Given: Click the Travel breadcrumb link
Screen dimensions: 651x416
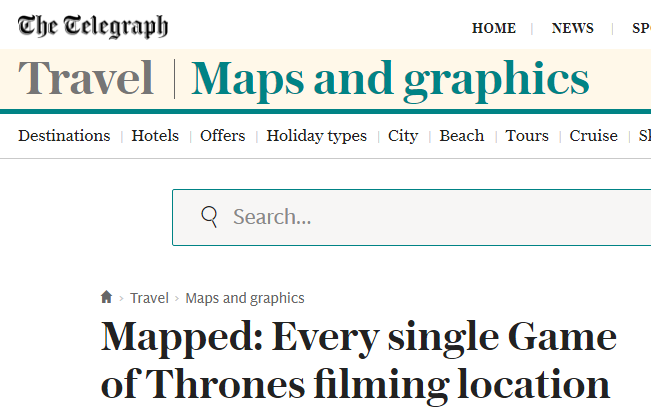Looking at the screenshot, I should pos(149,298).
